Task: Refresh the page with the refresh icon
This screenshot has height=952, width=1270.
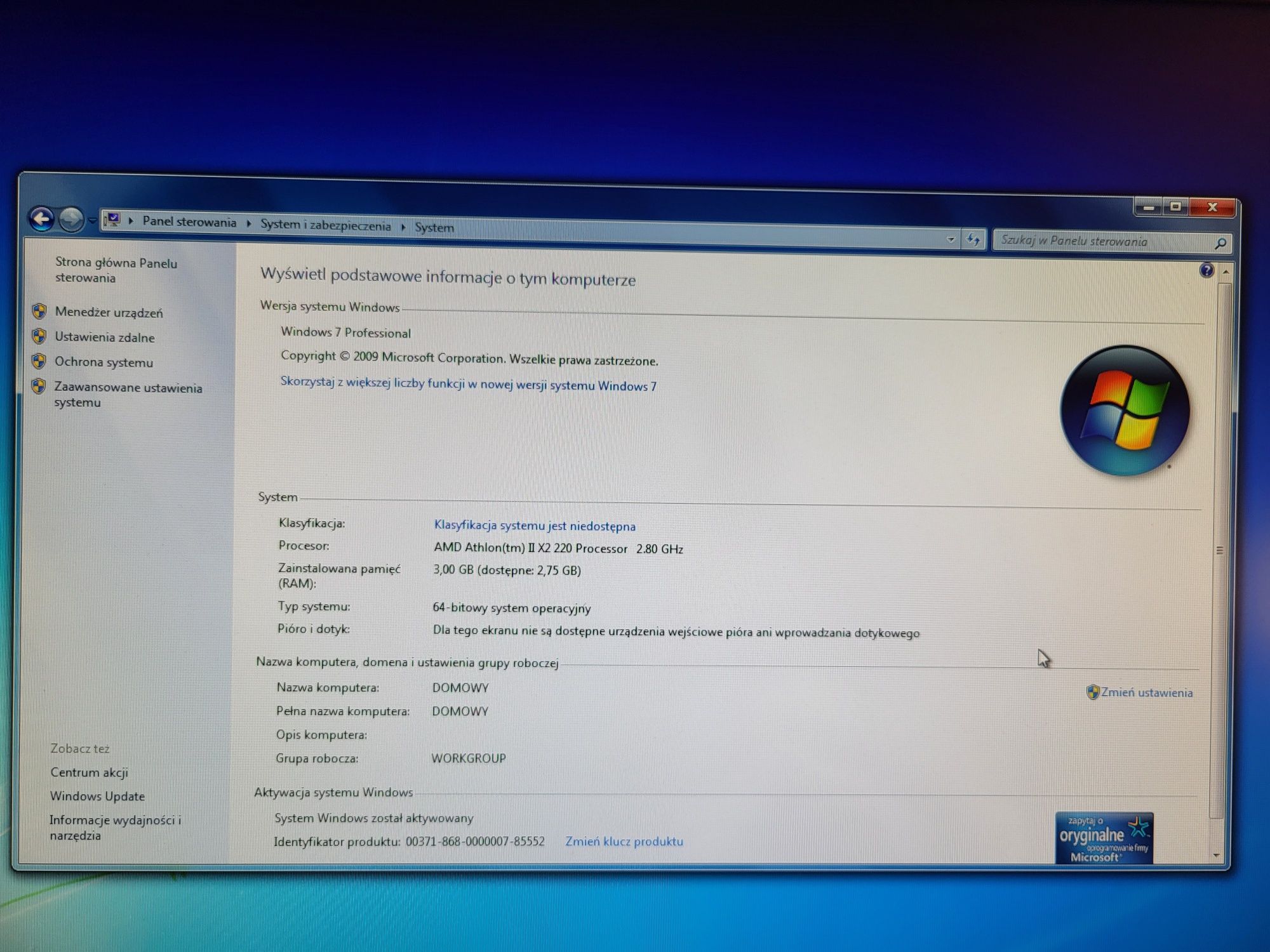Action: pos(973,239)
